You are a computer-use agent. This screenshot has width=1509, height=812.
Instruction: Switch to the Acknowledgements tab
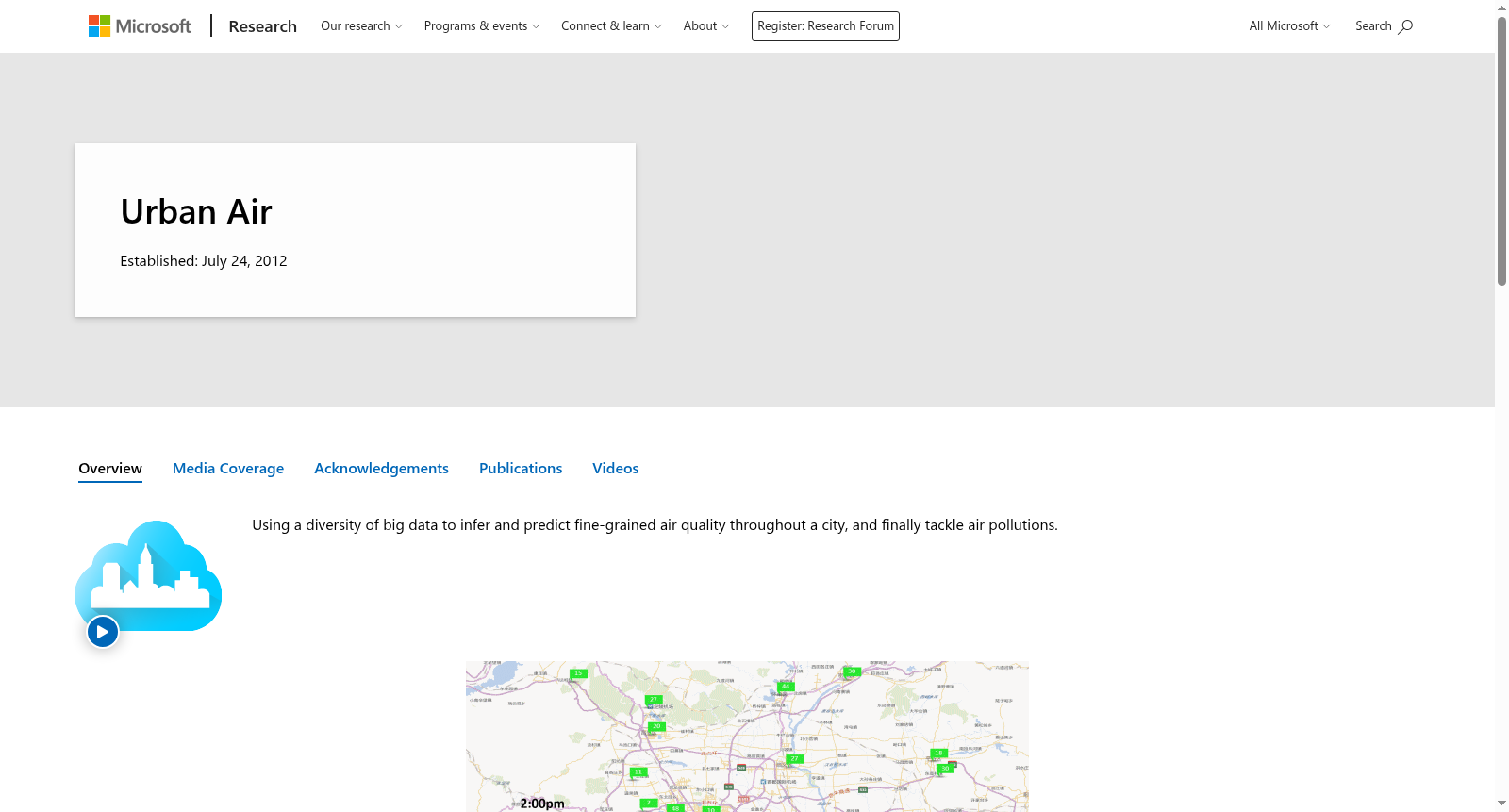point(381,469)
